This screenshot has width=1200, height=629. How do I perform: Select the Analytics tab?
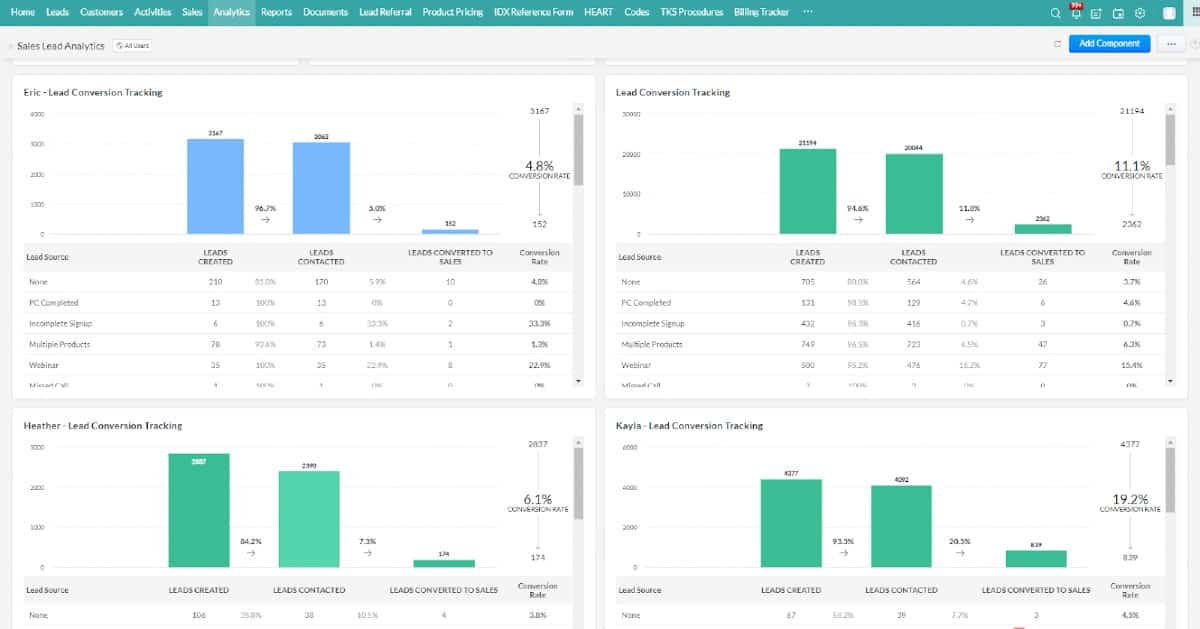(x=231, y=12)
